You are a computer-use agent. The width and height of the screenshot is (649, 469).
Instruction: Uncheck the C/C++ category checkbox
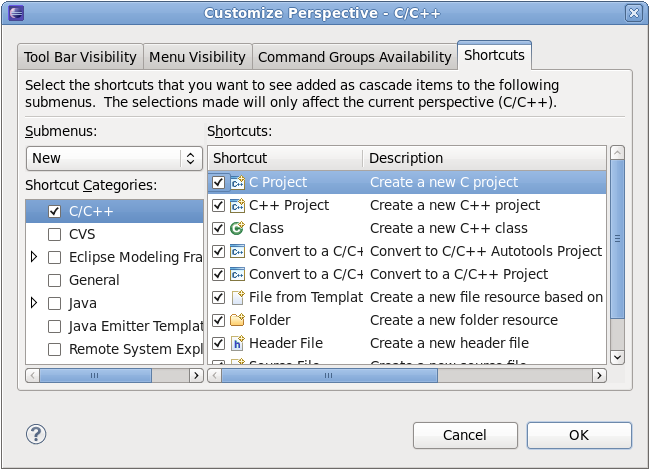55,212
